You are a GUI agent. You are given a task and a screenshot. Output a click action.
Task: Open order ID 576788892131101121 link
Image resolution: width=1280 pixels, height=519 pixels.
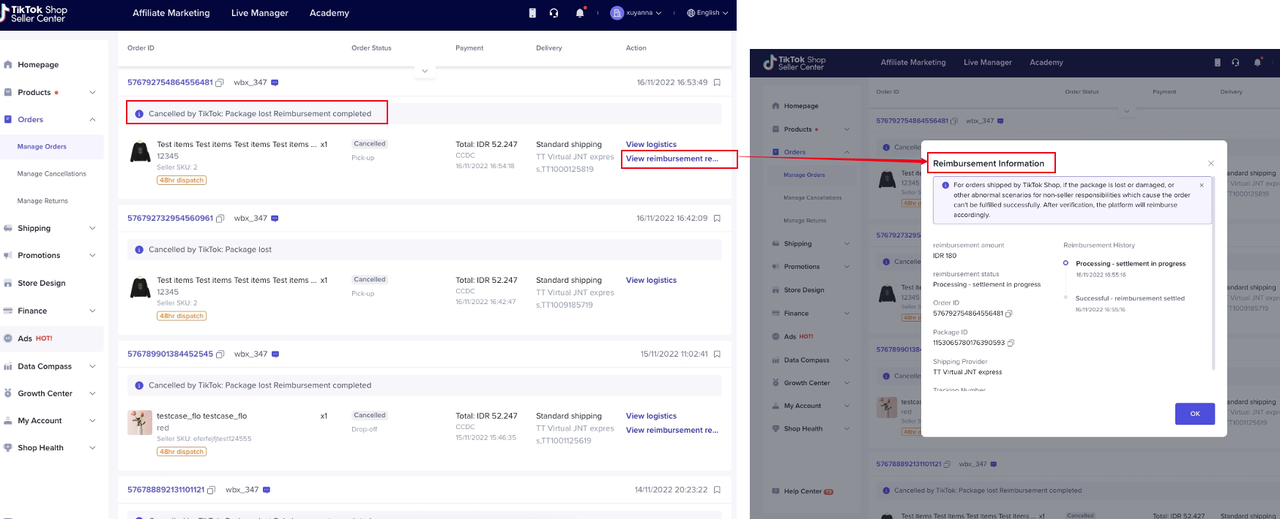point(165,490)
